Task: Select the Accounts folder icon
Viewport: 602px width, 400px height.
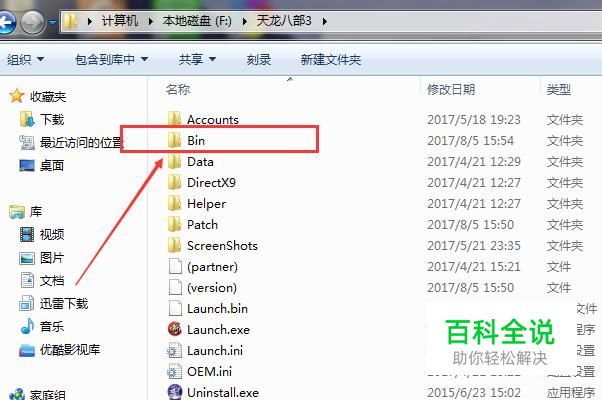Action: [x=175, y=119]
